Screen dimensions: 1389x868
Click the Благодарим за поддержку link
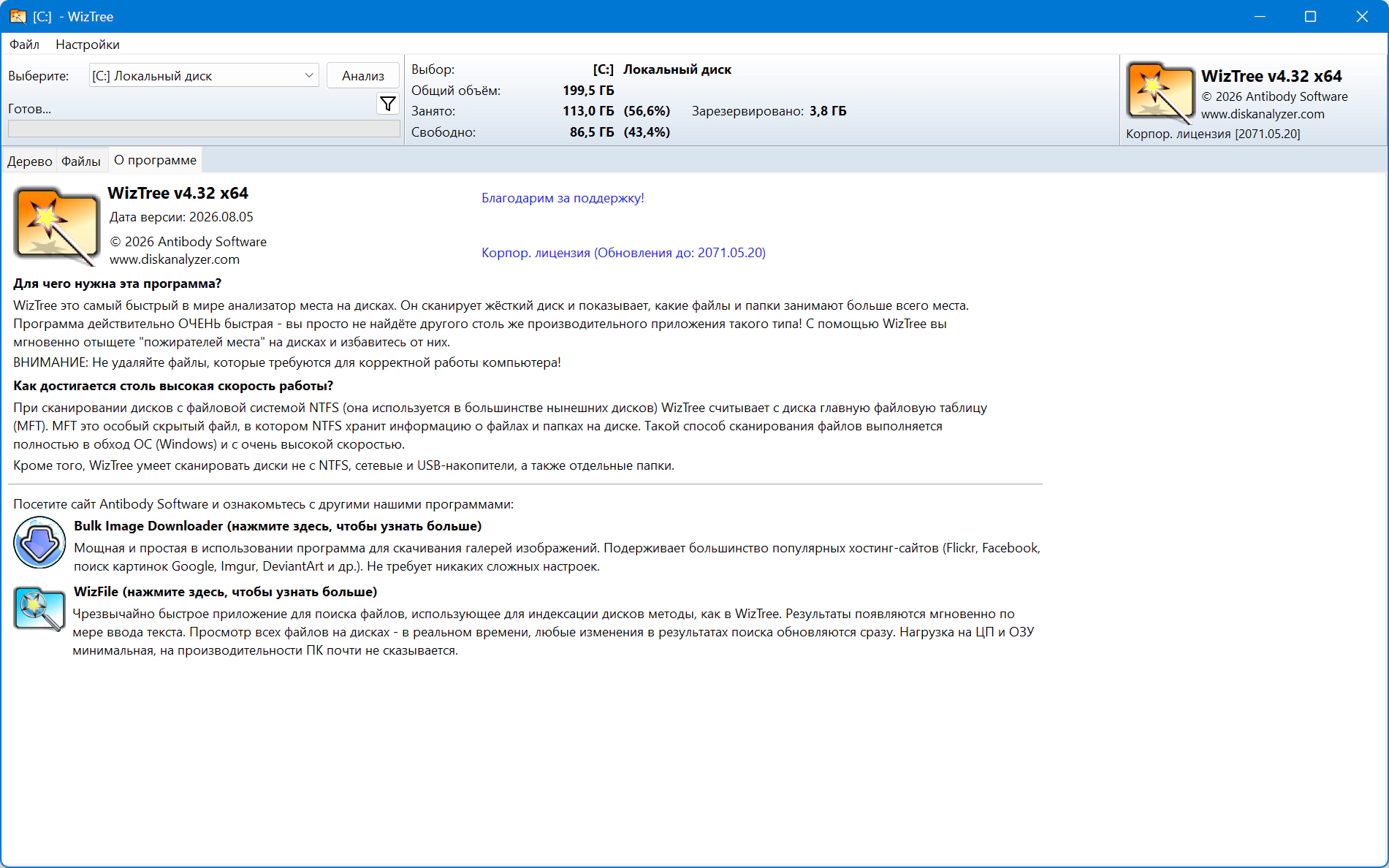point(563,198)
